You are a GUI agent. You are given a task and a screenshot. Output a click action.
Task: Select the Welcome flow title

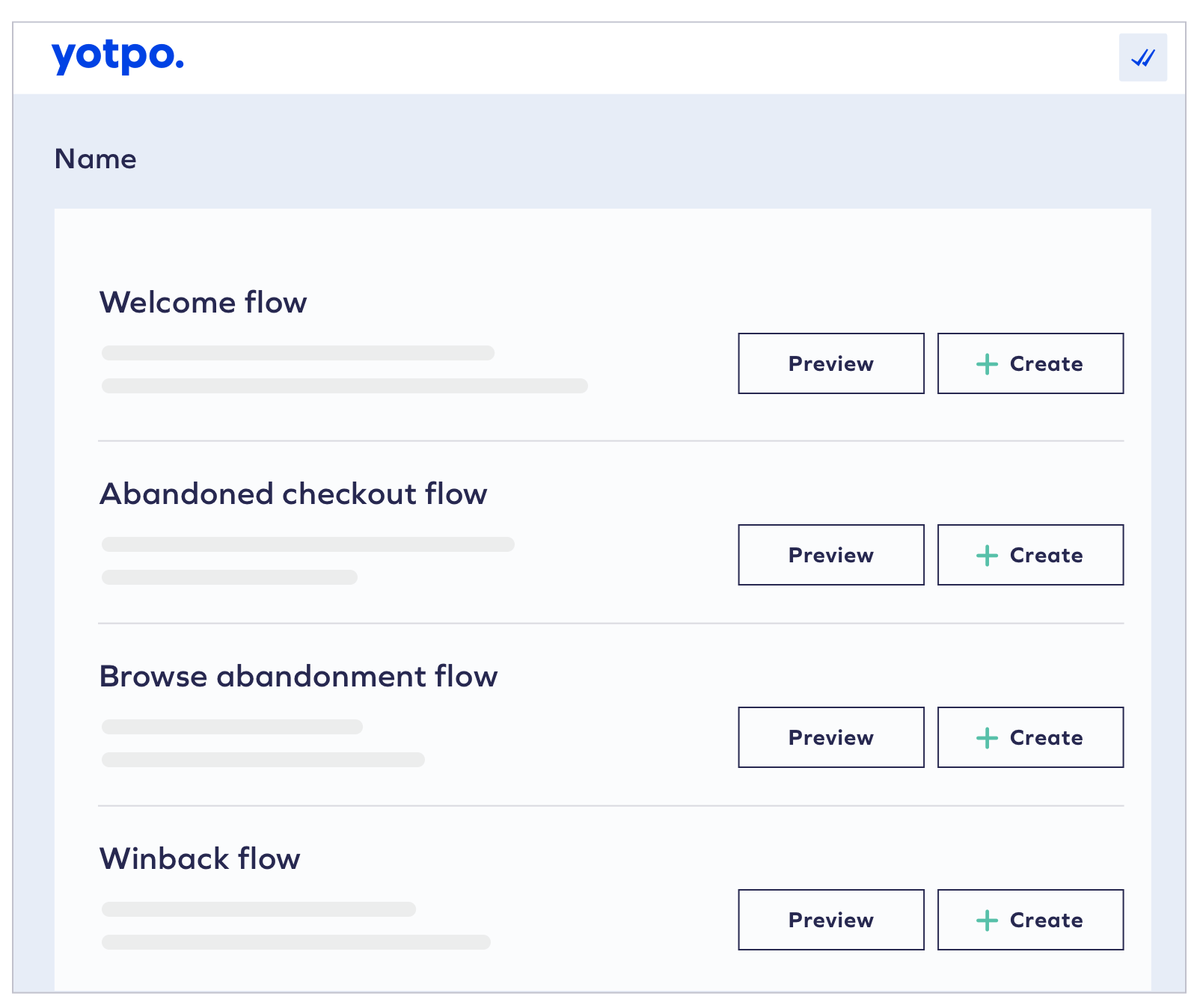coord(203,303)
